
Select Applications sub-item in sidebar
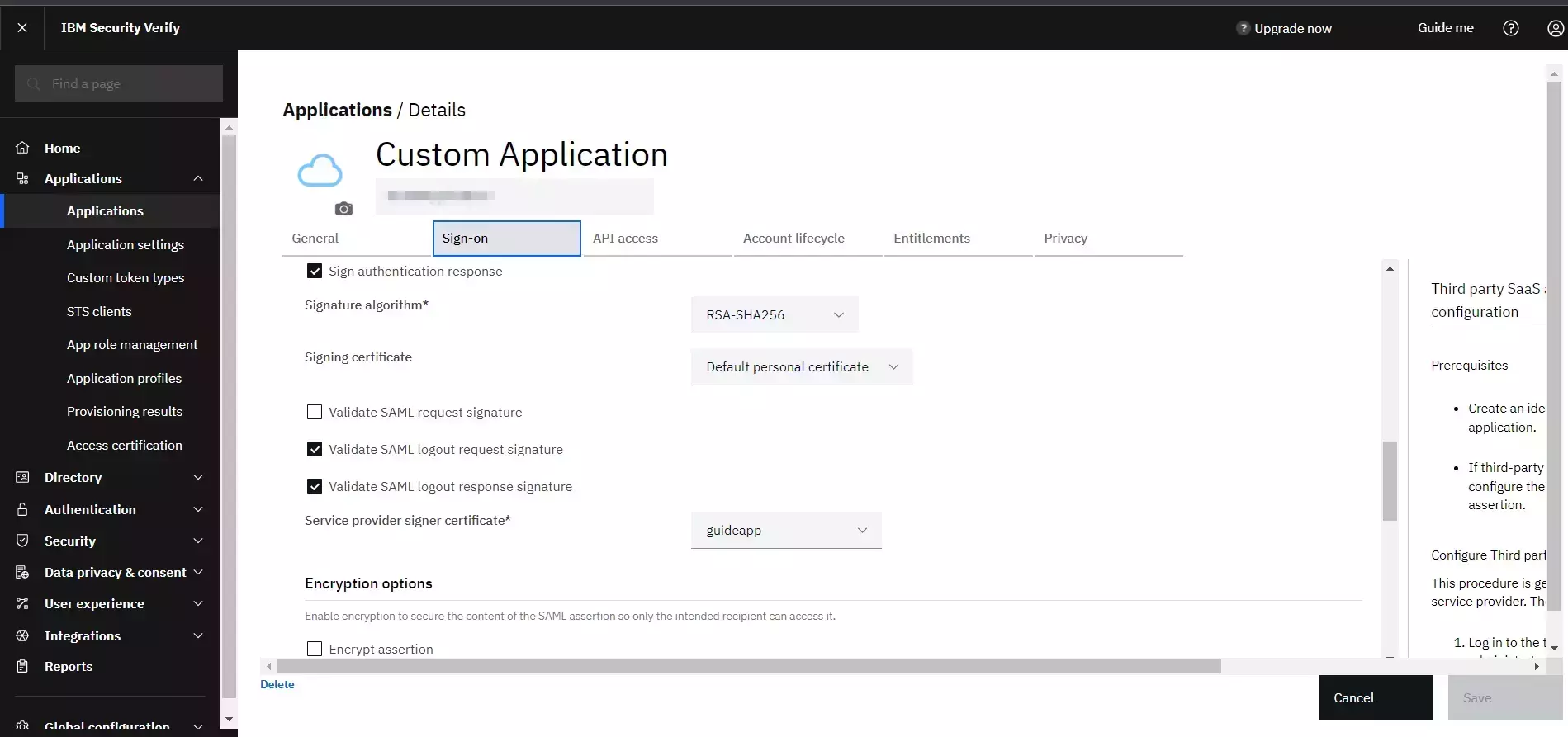[111, 210]
